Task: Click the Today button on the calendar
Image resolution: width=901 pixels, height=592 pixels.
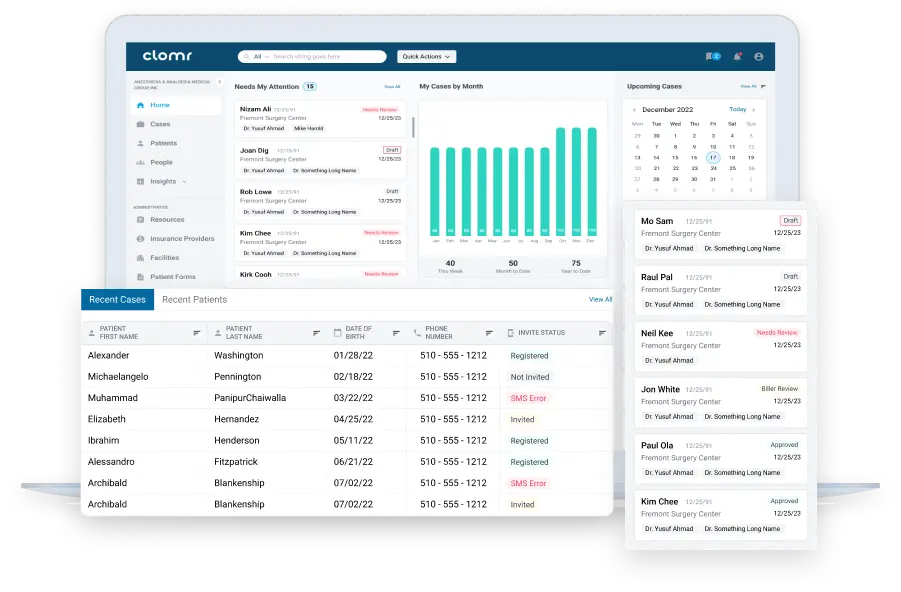Action: pos(738,109)
